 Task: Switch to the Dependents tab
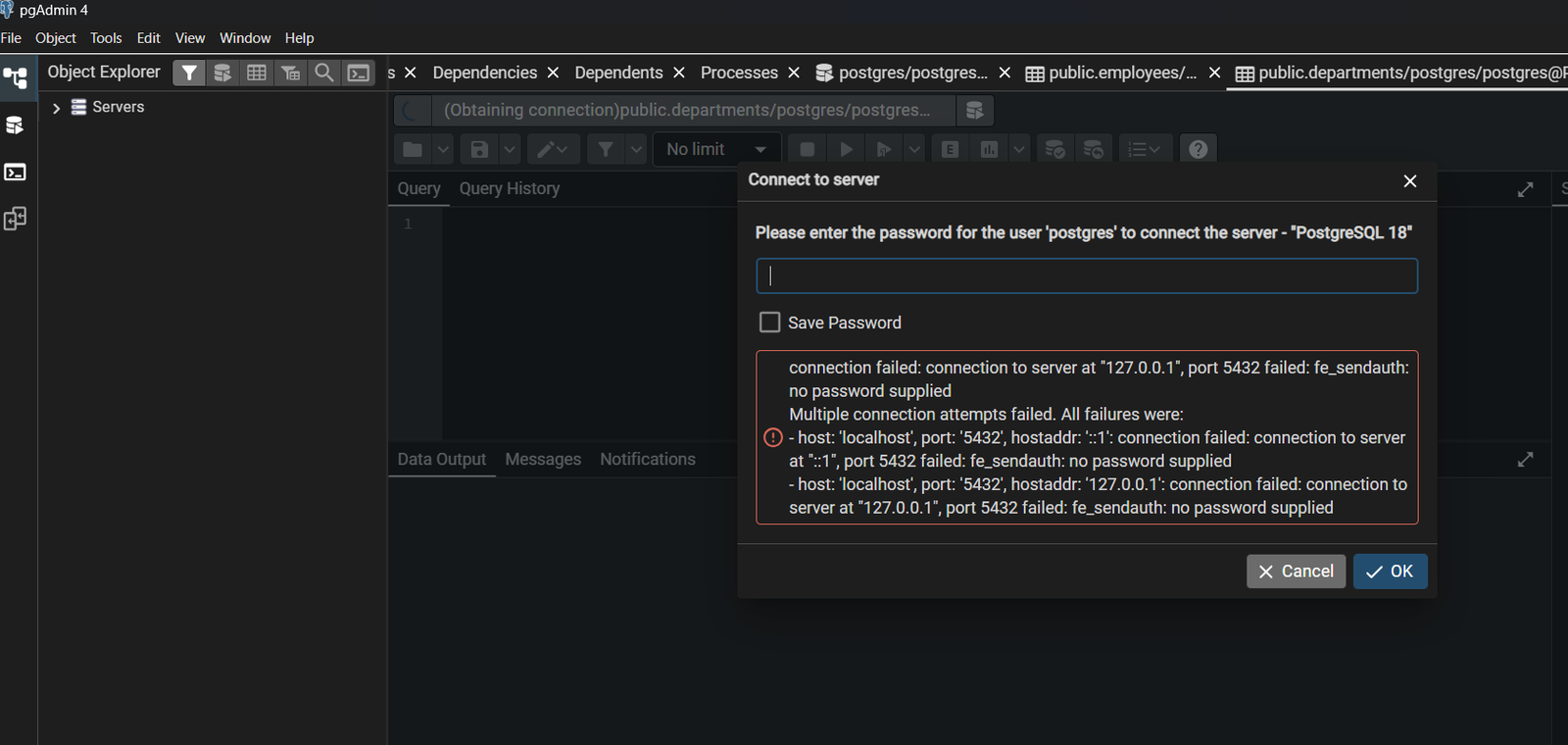(x=618, y=73)
